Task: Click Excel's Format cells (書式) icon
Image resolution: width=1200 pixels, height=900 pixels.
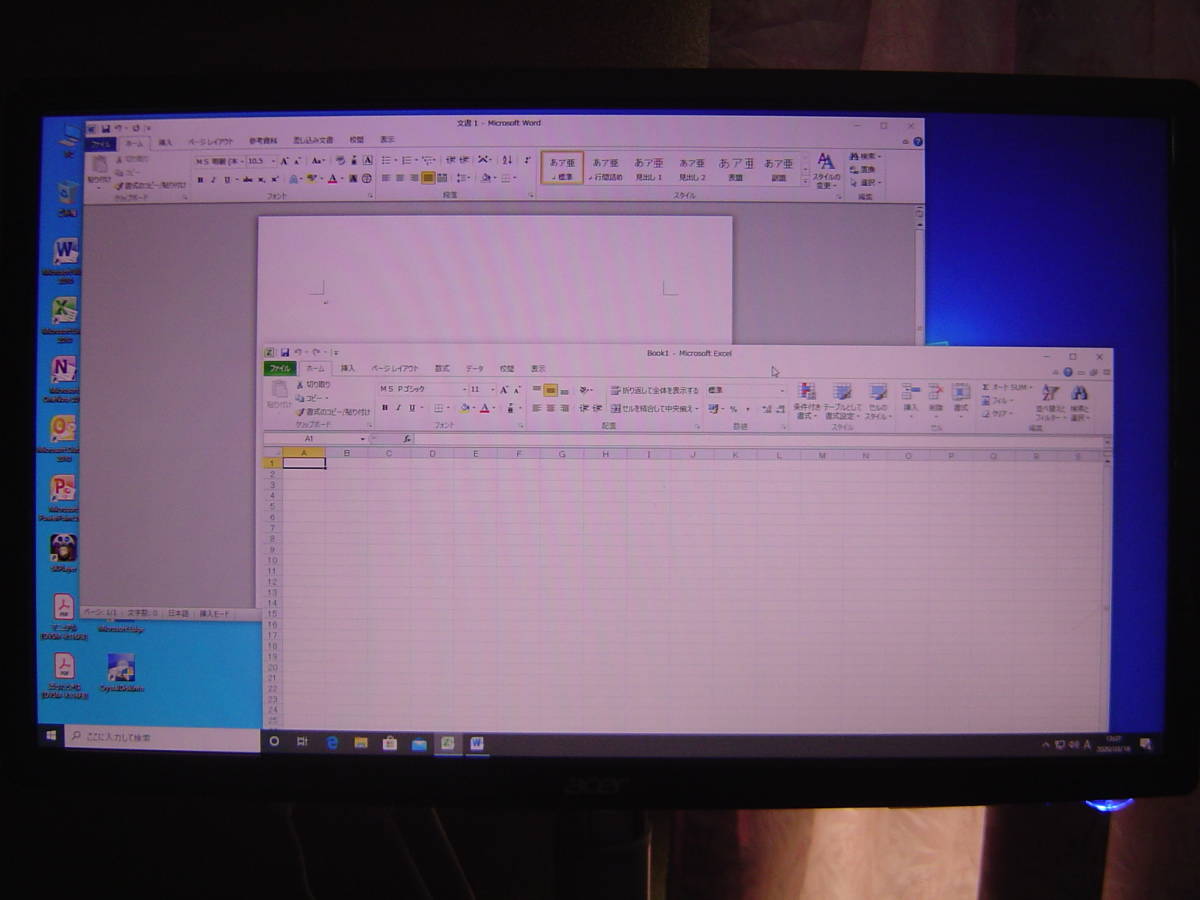Action: tap(961, 391)
